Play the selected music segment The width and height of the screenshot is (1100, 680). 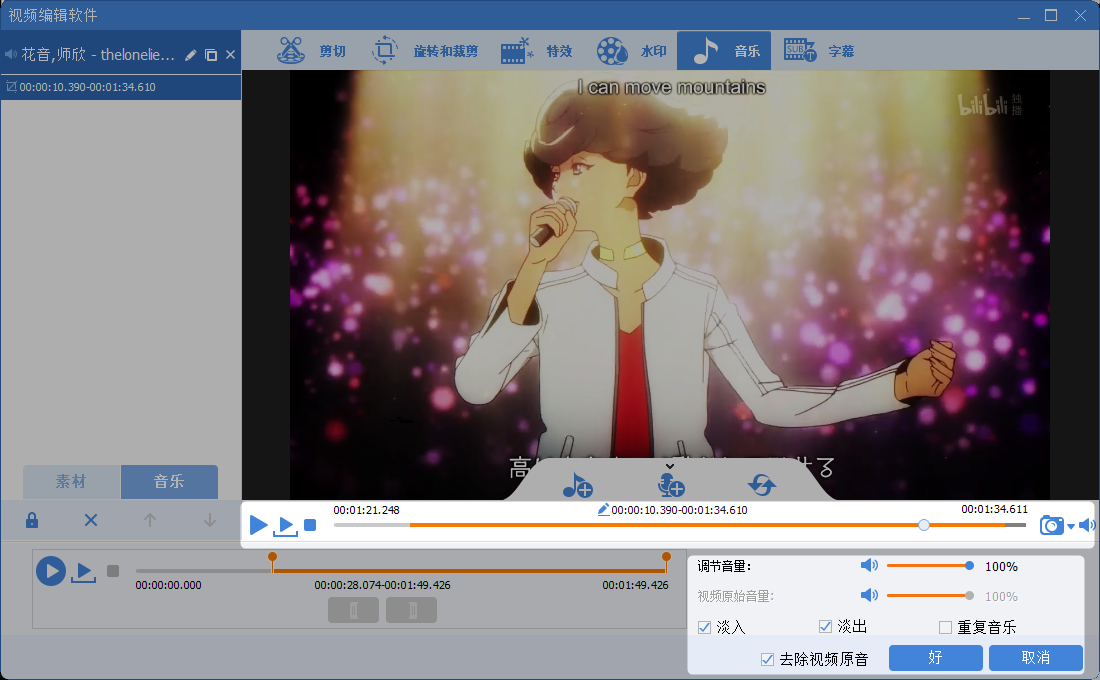pos(83,573)
